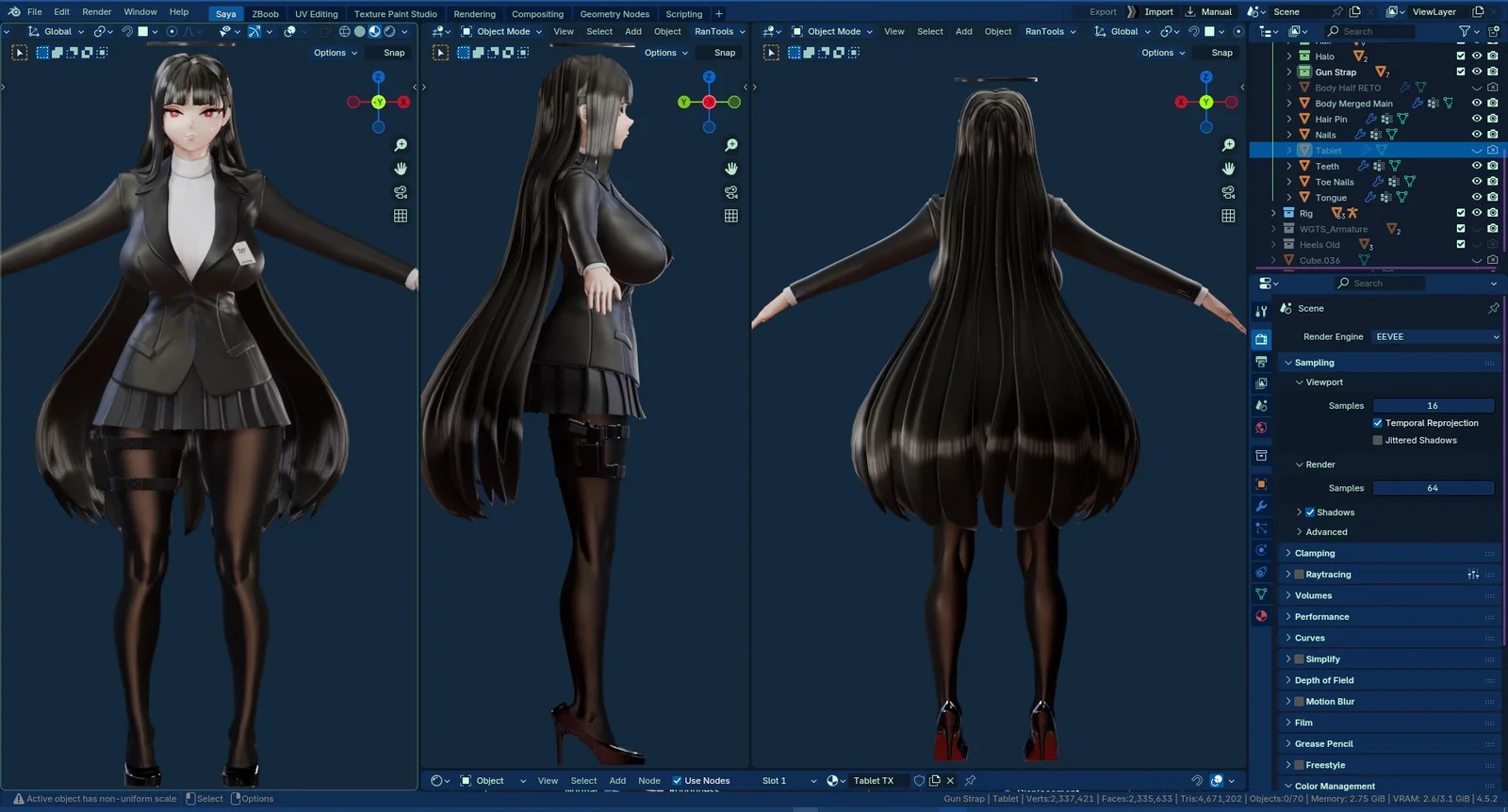Viewport: 1508px width, 812px height.
Task: Select tweak tool in left viewport
Action: pyautogui.click(x=20, y=53)
